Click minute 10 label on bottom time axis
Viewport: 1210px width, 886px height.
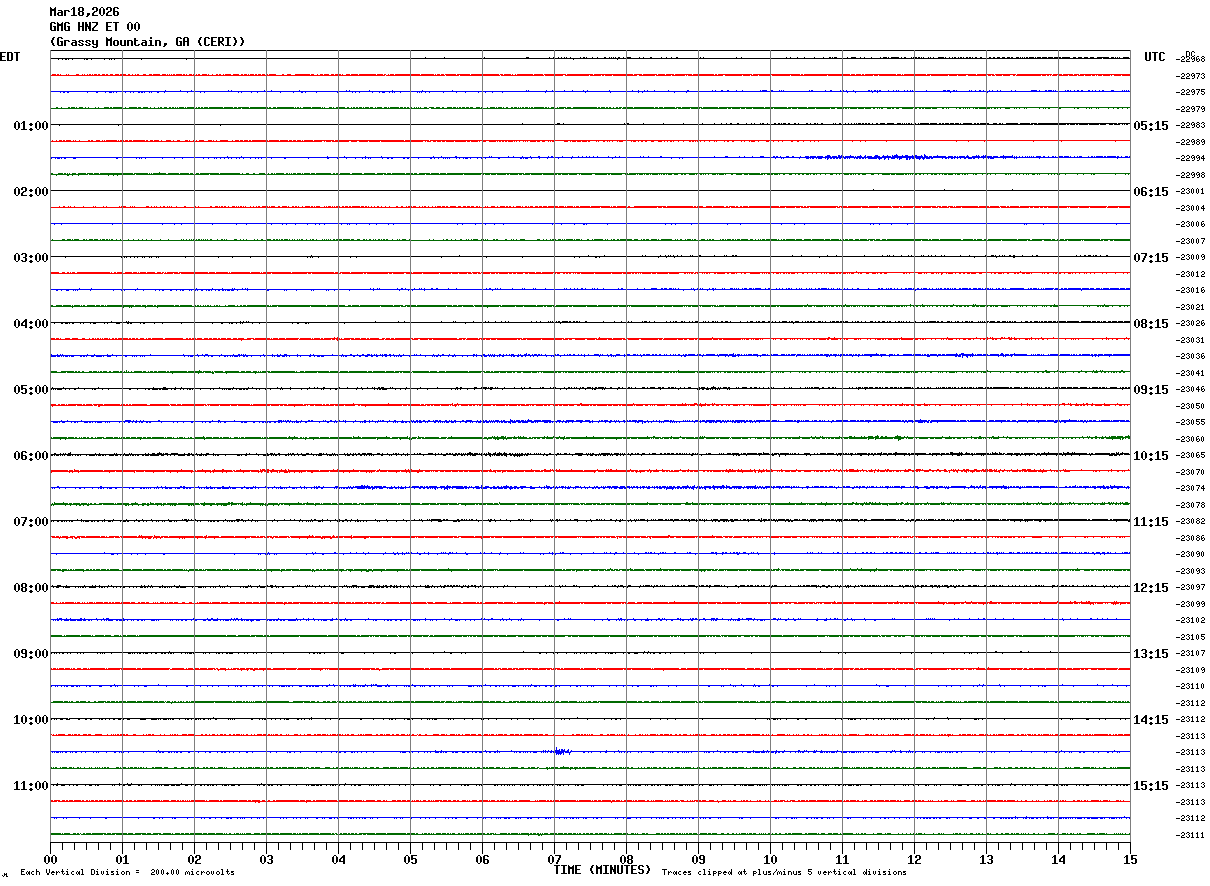(x=770, y=859)
